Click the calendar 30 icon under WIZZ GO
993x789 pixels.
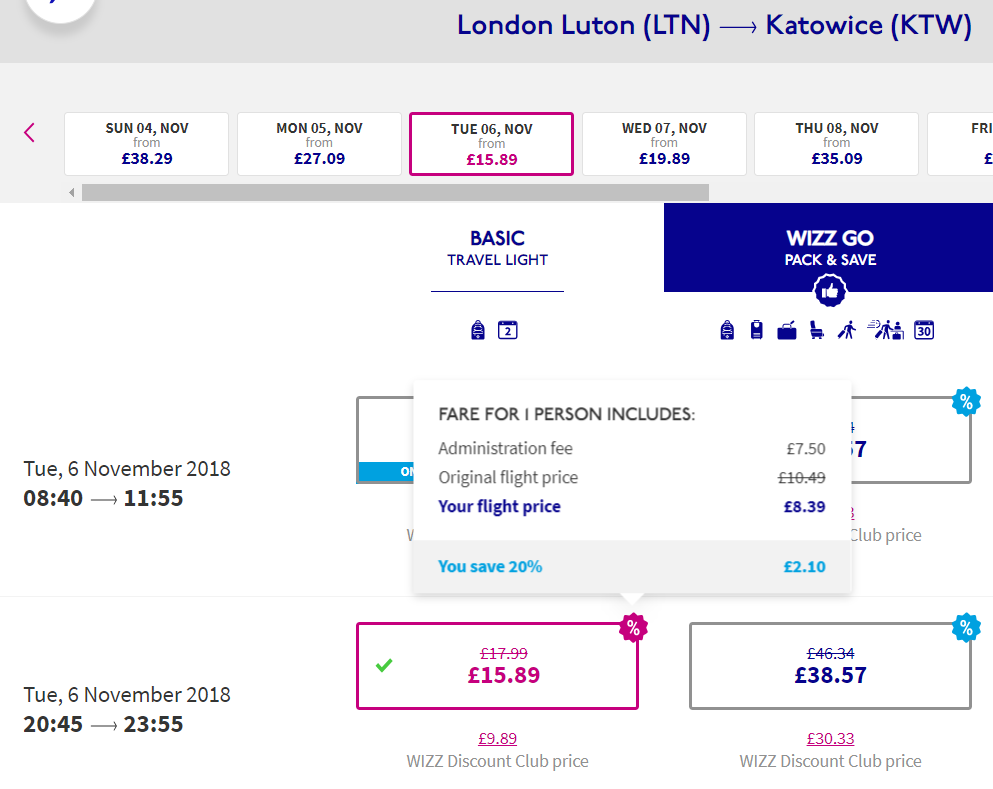(x=924, y=330)
